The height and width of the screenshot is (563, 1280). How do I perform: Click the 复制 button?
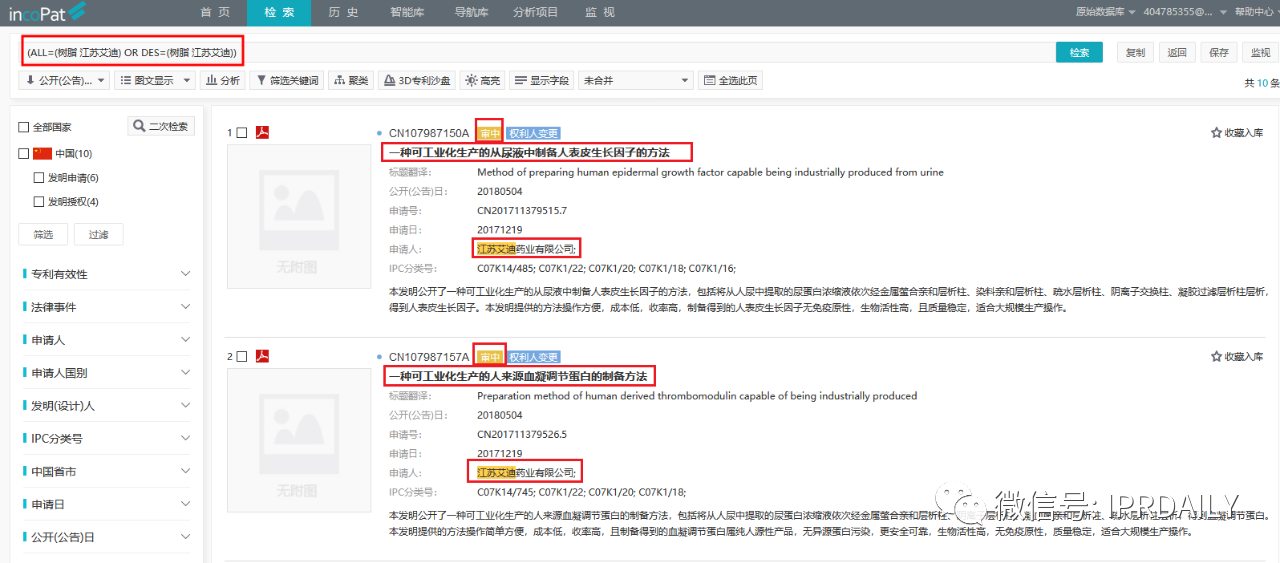1135,52
